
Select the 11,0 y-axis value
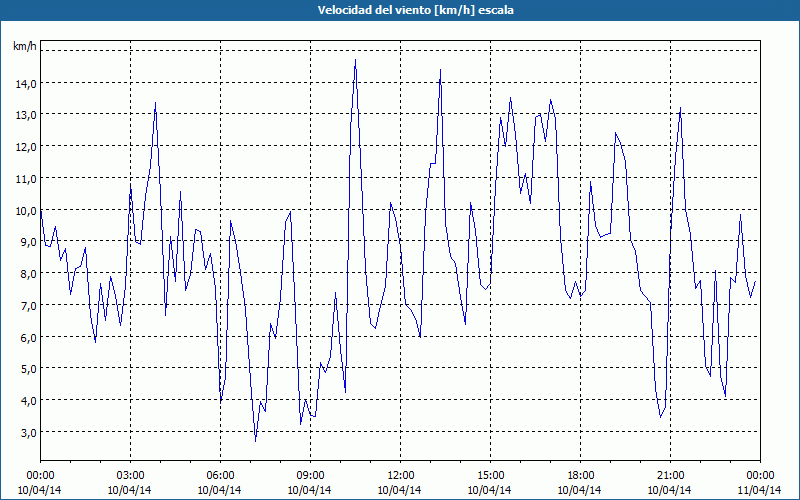(x=26, y=179)
